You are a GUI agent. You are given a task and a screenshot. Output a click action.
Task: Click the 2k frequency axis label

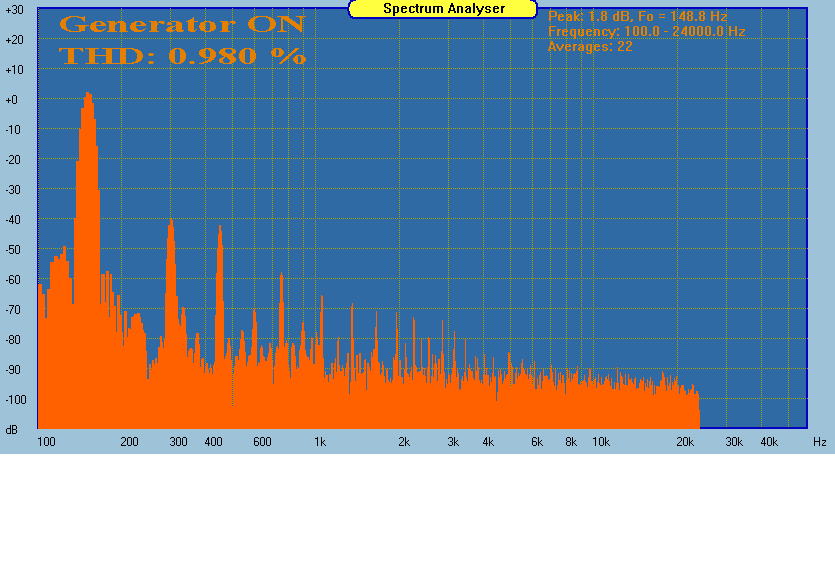[404, 442]
